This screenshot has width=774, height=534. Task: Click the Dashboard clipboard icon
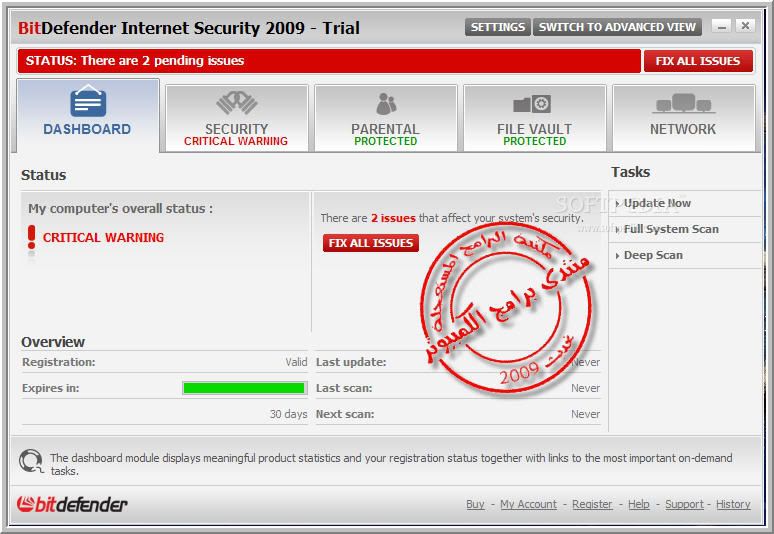coord(88,101)
